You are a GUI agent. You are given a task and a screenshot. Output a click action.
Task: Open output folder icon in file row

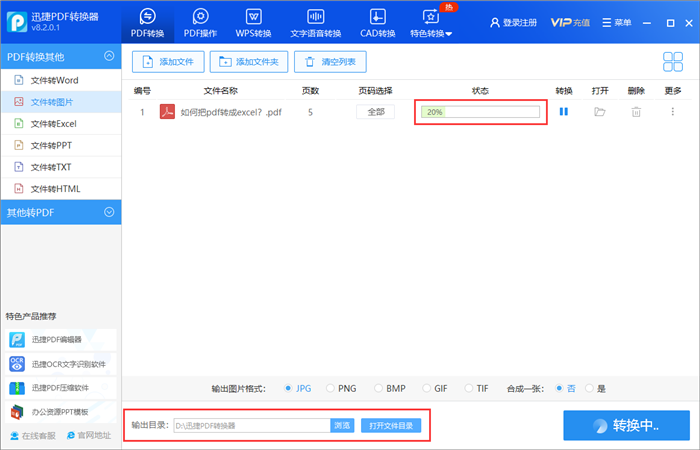tap(600, 112)
